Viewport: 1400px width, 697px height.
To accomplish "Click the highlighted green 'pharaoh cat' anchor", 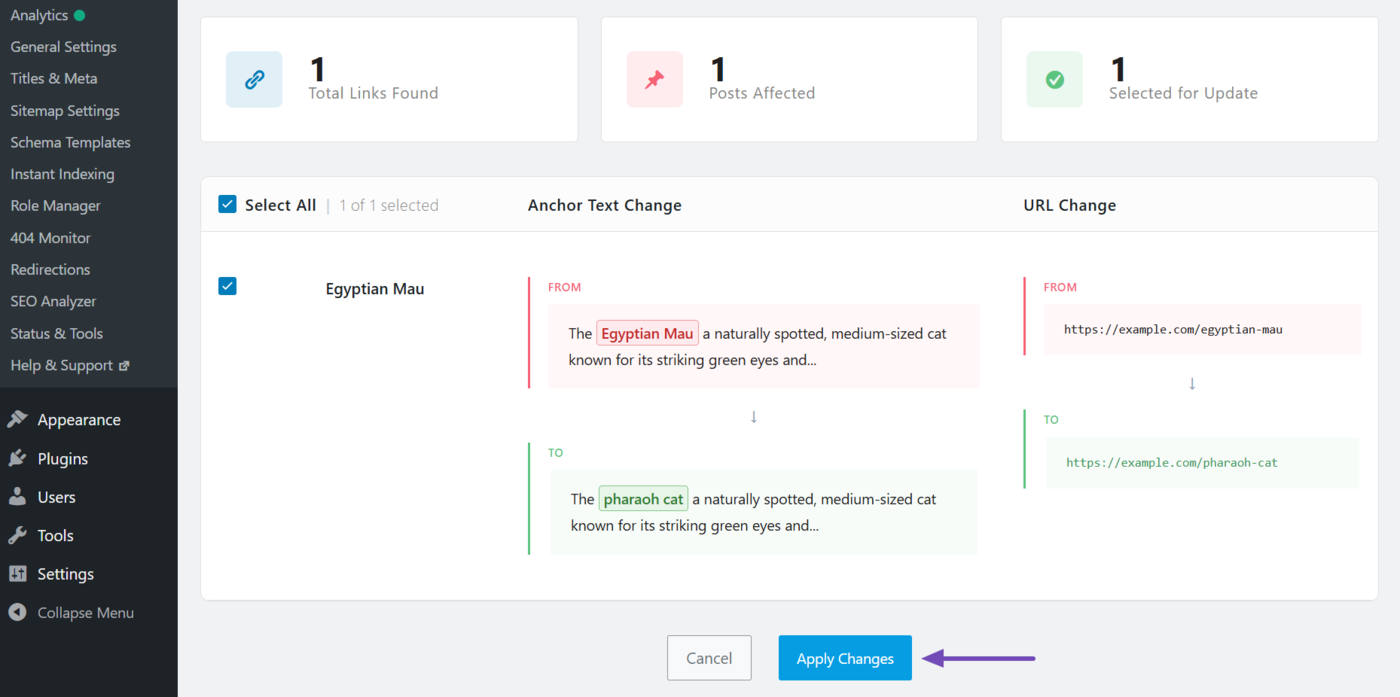I will [x=643, y=498].
